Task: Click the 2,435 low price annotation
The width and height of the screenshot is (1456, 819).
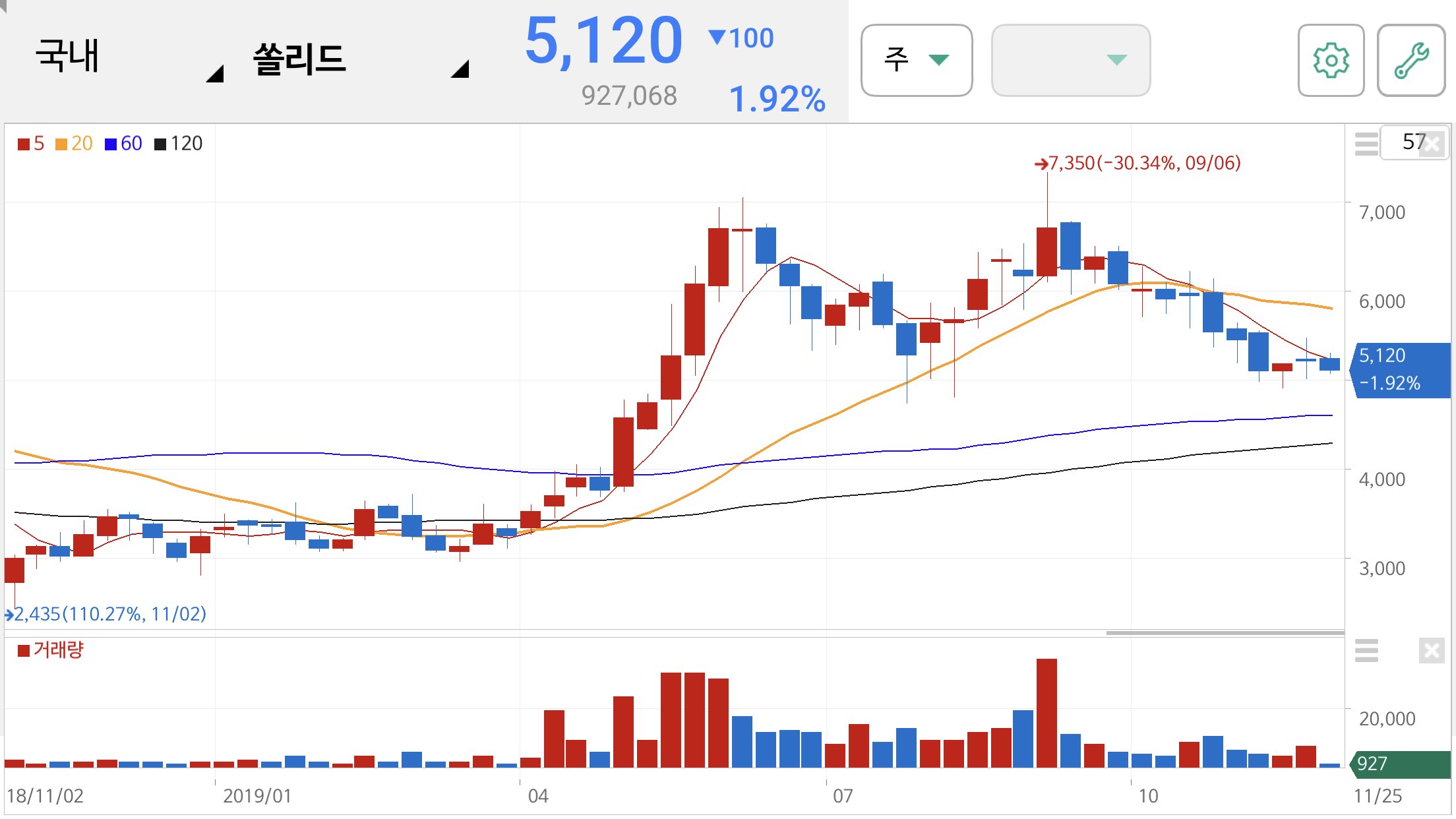Action: click(x=106, y=614)
